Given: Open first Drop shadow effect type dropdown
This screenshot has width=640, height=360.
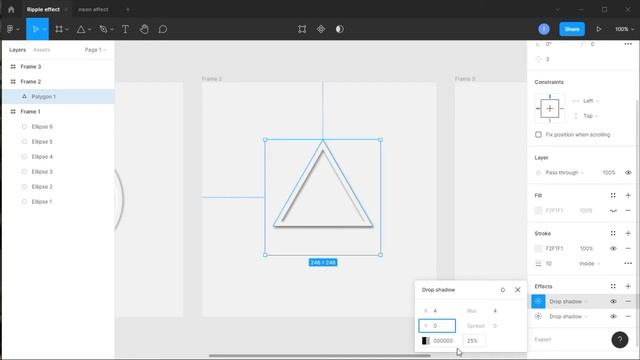Looking at the screenshot, I should pyautogui.click(x=568, y=301).
